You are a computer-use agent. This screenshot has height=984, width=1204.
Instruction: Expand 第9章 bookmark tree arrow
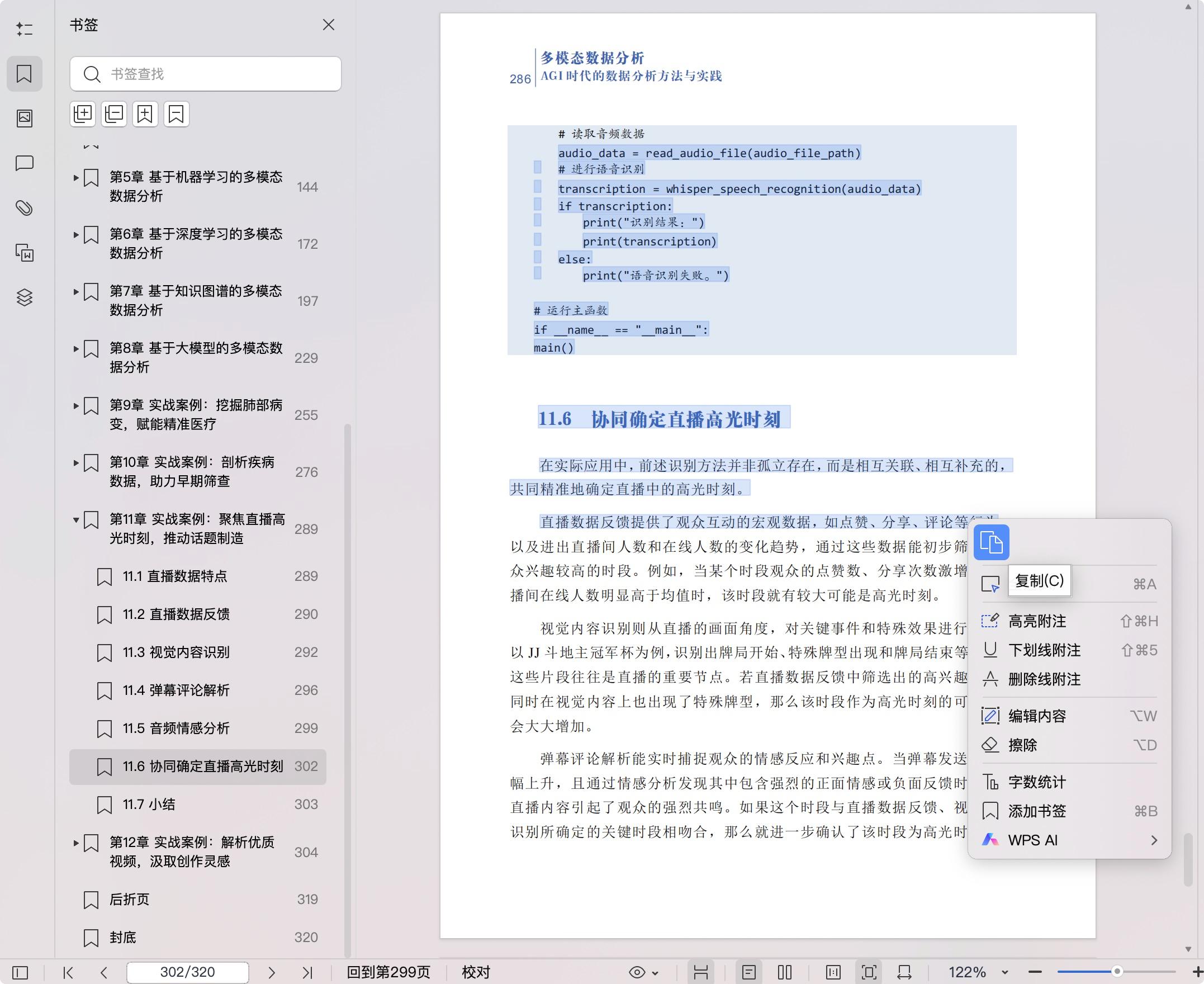pyautogui.click(x=76, y=406)
